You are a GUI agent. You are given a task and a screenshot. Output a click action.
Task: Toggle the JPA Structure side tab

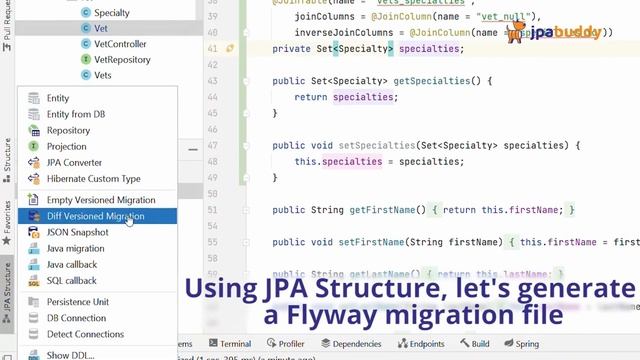[7, 293]
